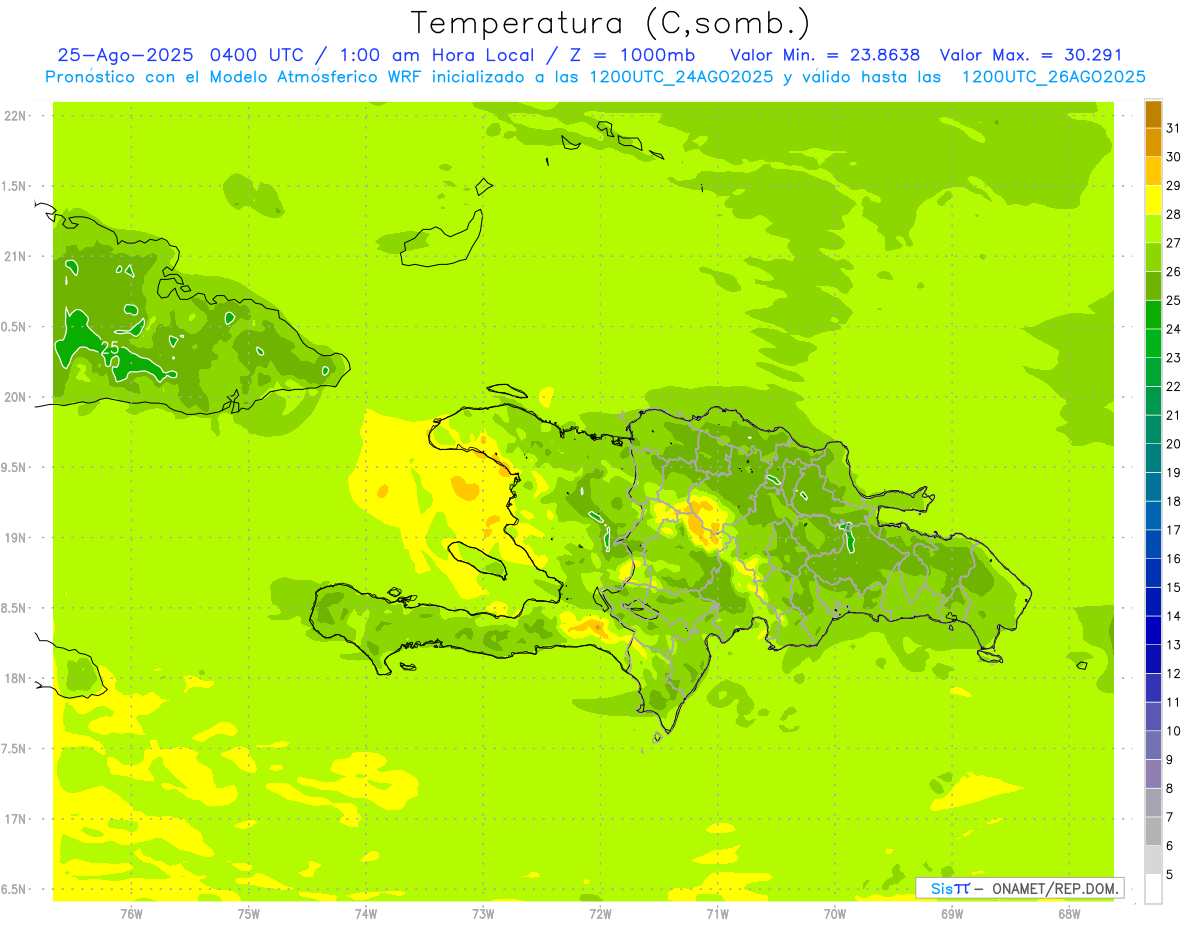Click the '28' legend scale value
The height and width of the screenshot is (927, 1200).
pyautogui.click(x=1174, y=214)
